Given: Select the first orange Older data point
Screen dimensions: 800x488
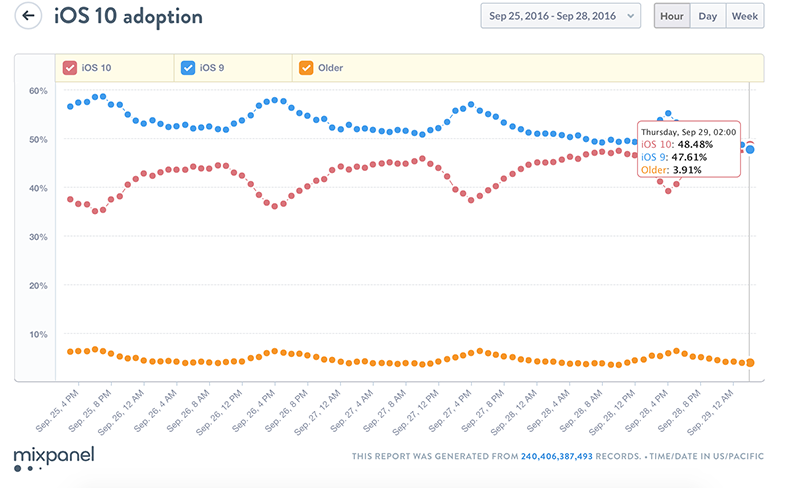Looking at the screenshot, I should 70,352.
